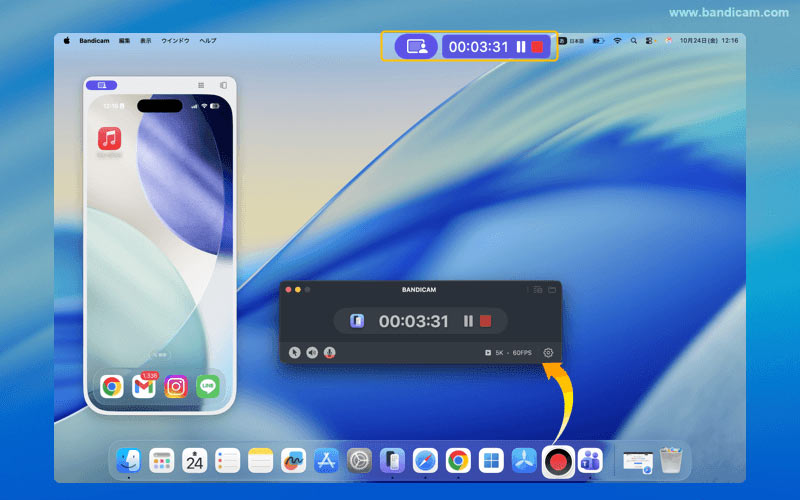Launch the Music app on mirrored phone
The width and height of the screenshot is (800, 500).
coord(109,138)
